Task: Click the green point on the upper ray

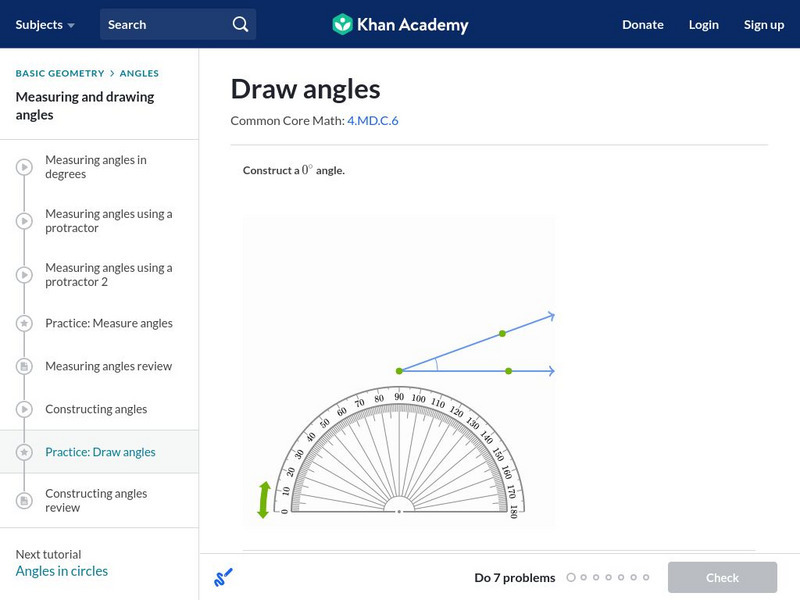Action: tap(503, 333)
